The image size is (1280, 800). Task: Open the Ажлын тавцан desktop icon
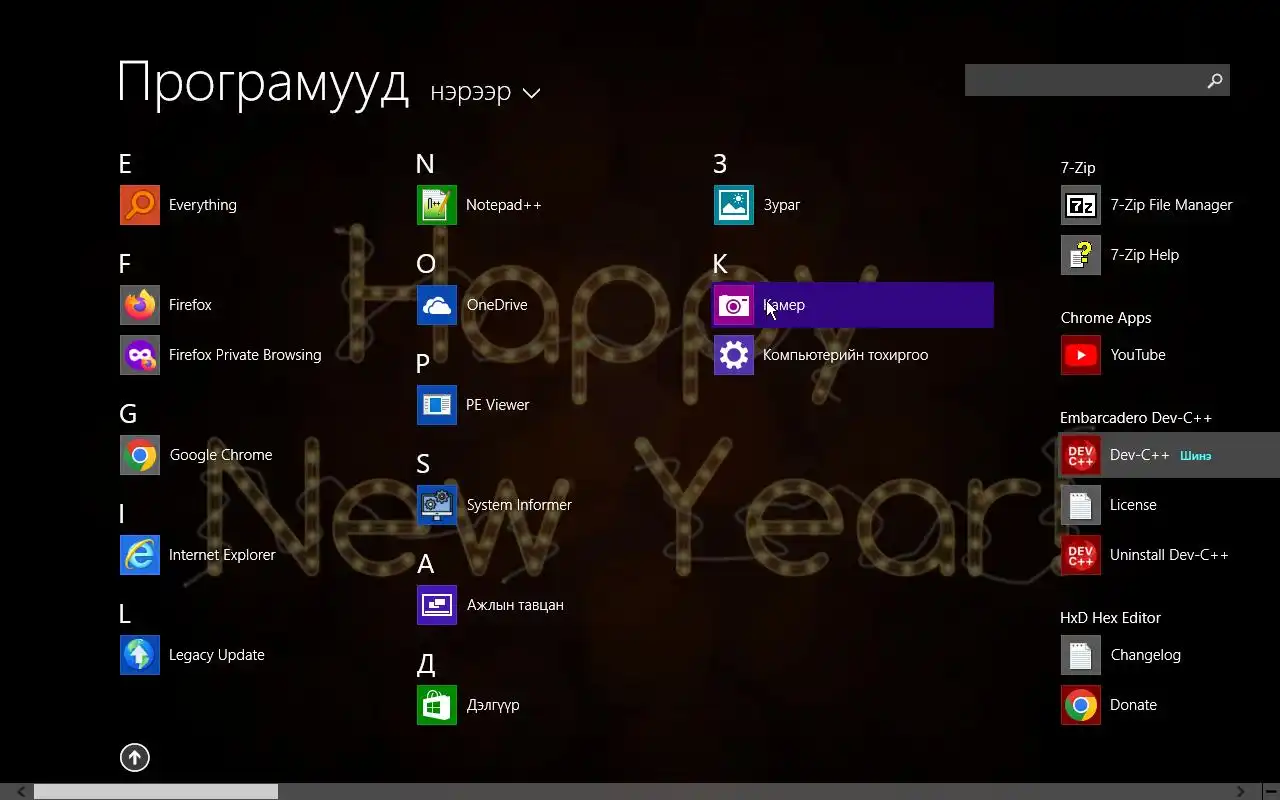click(x=437, y=605)
